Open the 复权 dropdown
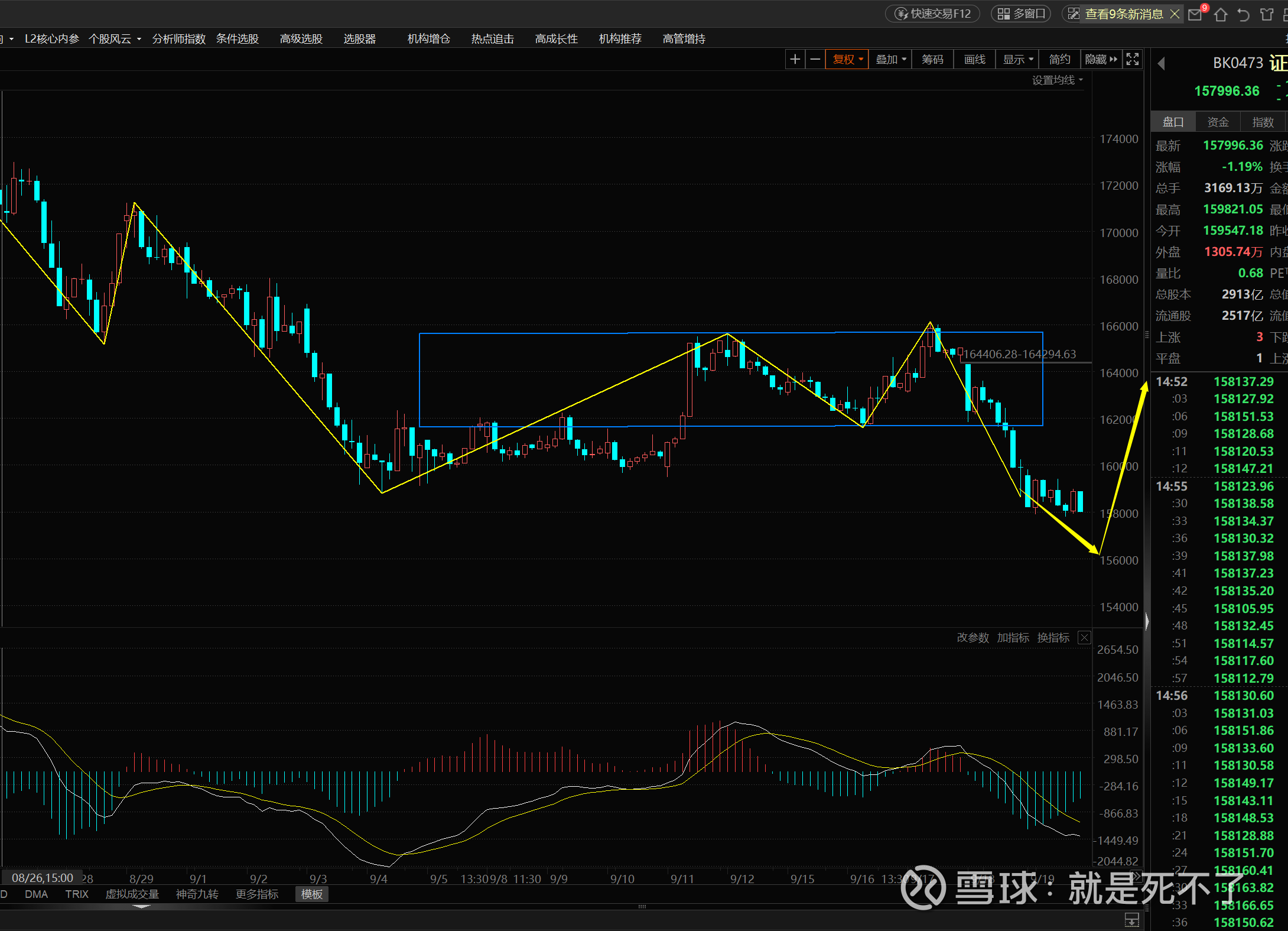 tap(848, 59)
